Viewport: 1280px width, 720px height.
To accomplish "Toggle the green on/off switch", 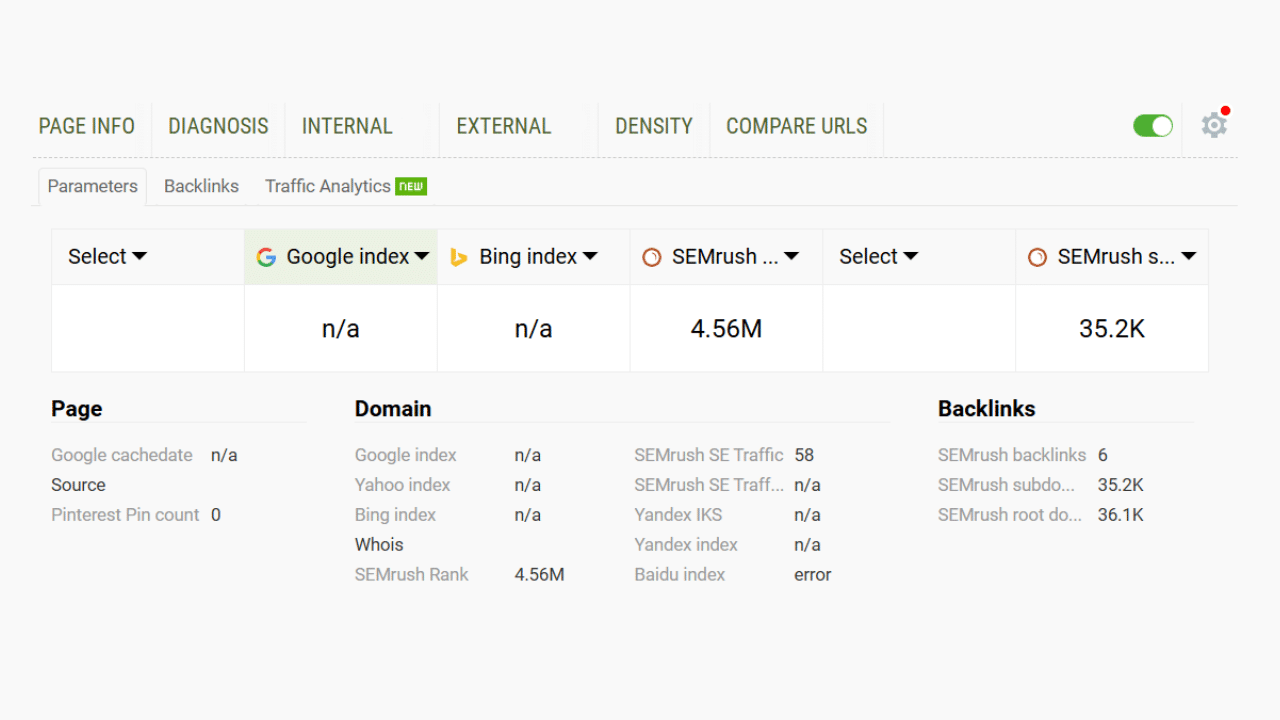I will click(1152, 126).
